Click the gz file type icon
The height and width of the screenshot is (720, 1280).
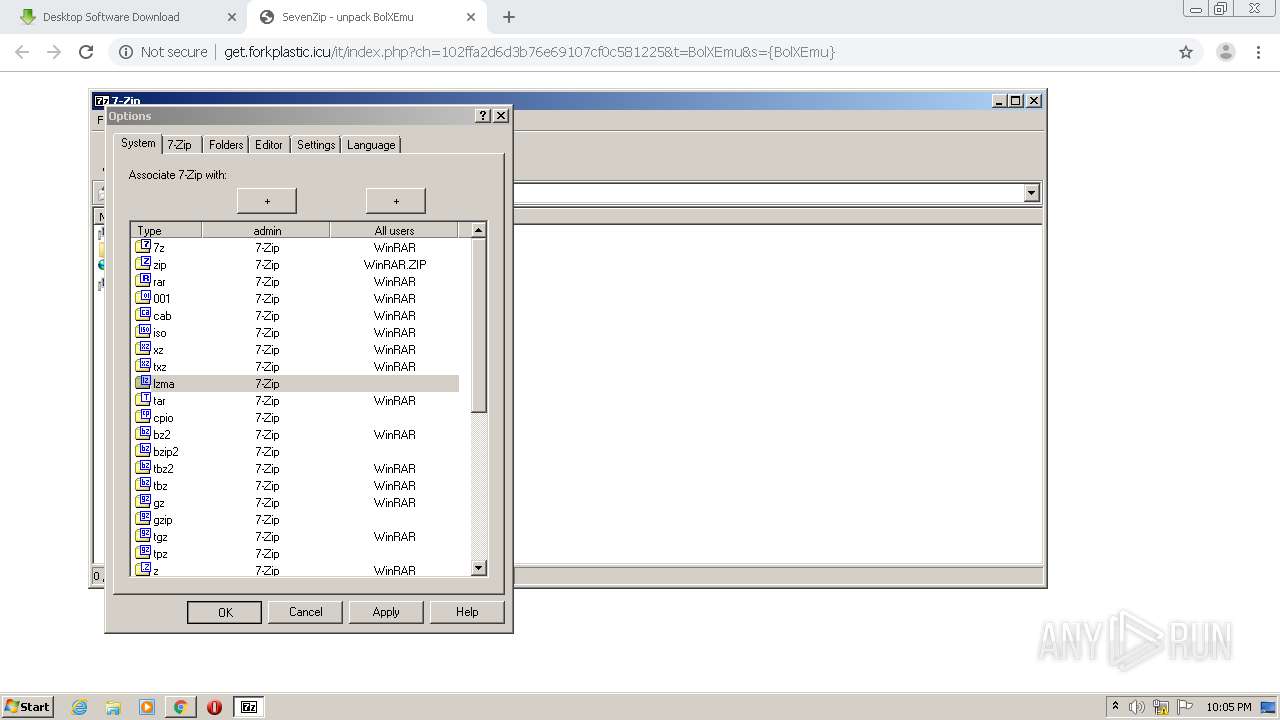143,502
